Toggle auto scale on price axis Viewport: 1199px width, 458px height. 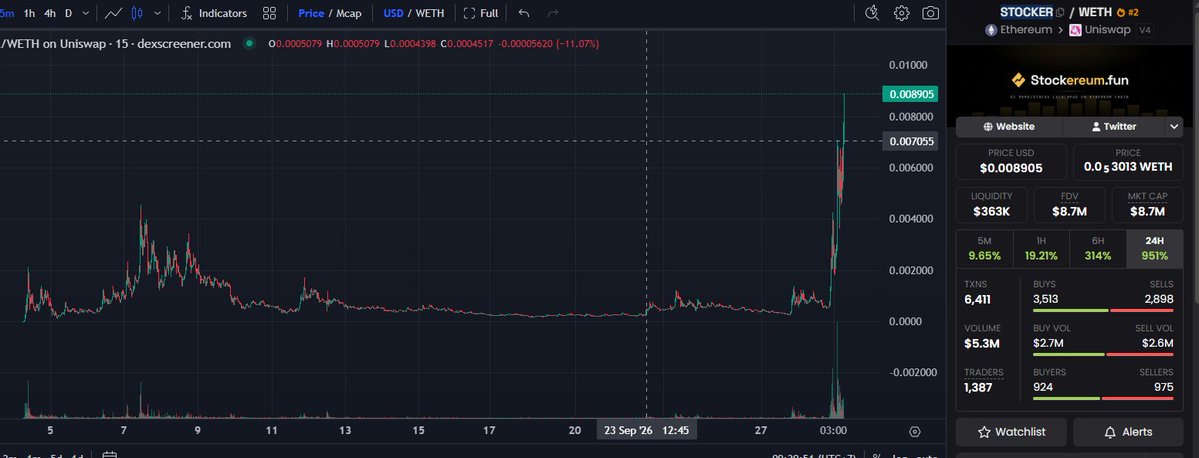[x=926, y=456]
